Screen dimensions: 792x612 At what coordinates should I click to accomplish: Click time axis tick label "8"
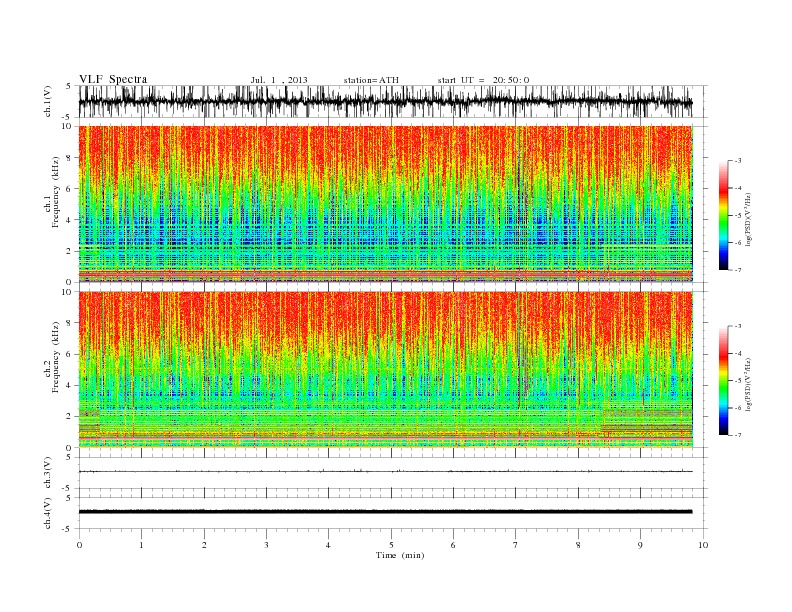tap(578, 545)
